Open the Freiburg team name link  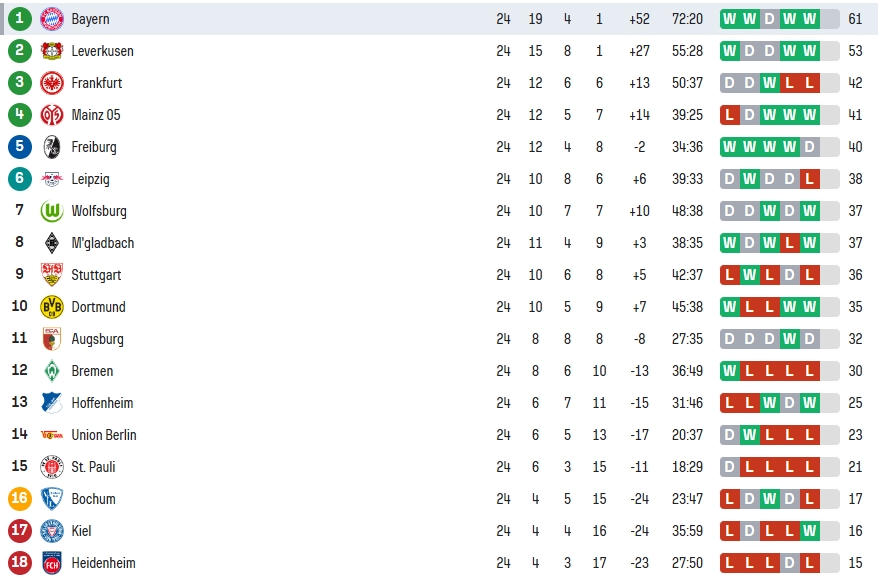(x=94, y=147)
